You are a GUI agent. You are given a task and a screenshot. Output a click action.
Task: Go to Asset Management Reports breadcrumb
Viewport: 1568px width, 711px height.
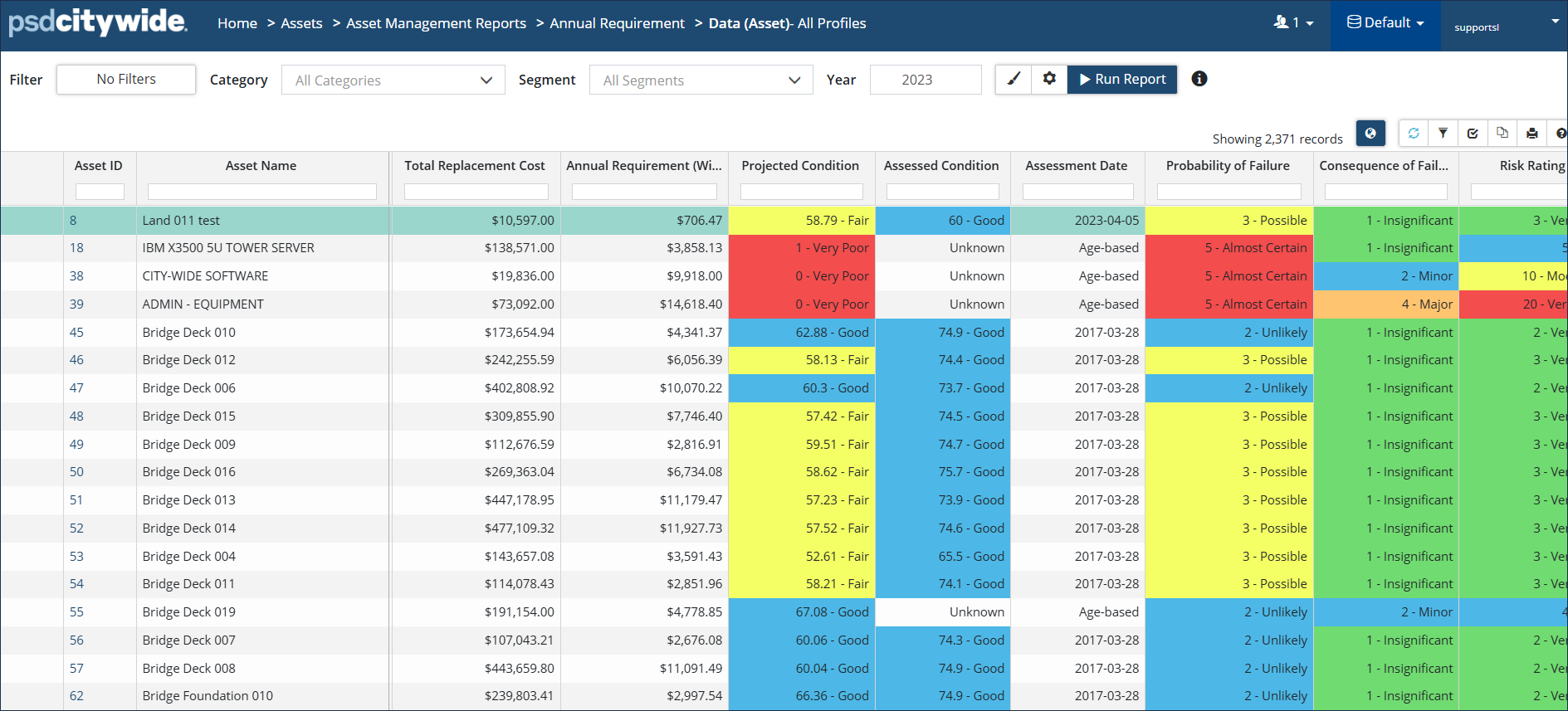(436, 23)
